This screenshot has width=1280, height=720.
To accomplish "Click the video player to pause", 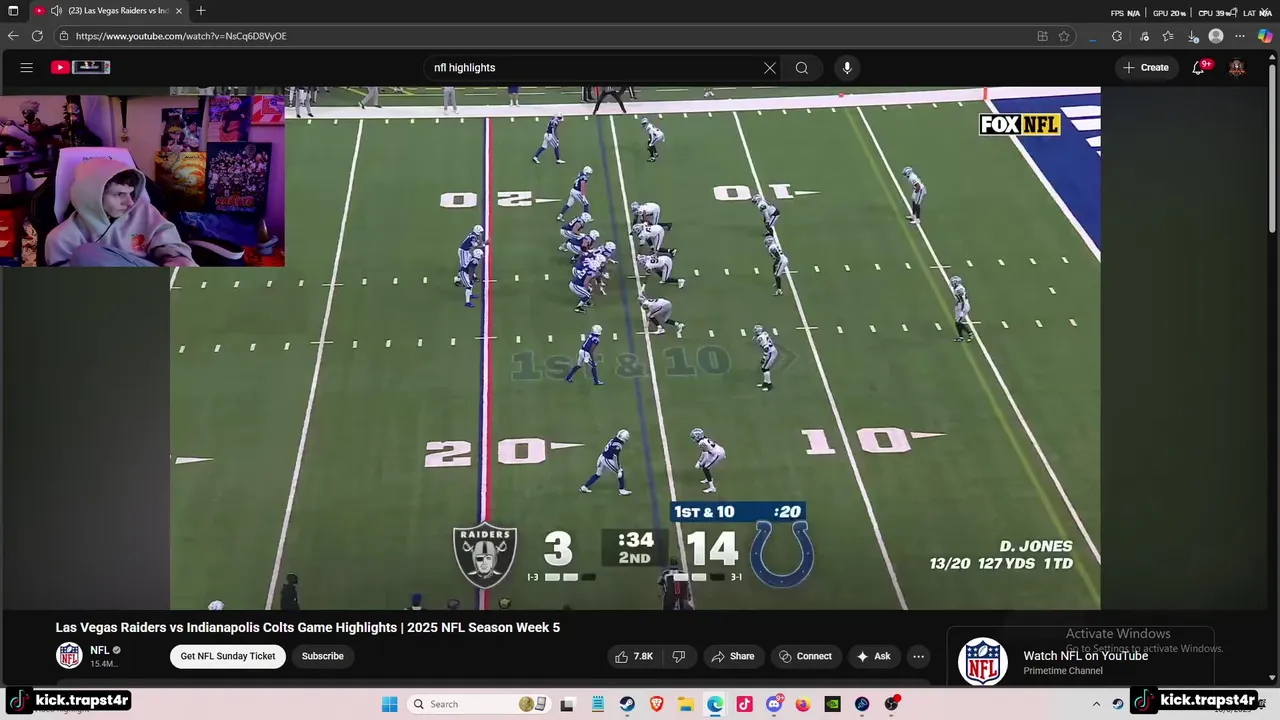I will click(x=635, y=348).
